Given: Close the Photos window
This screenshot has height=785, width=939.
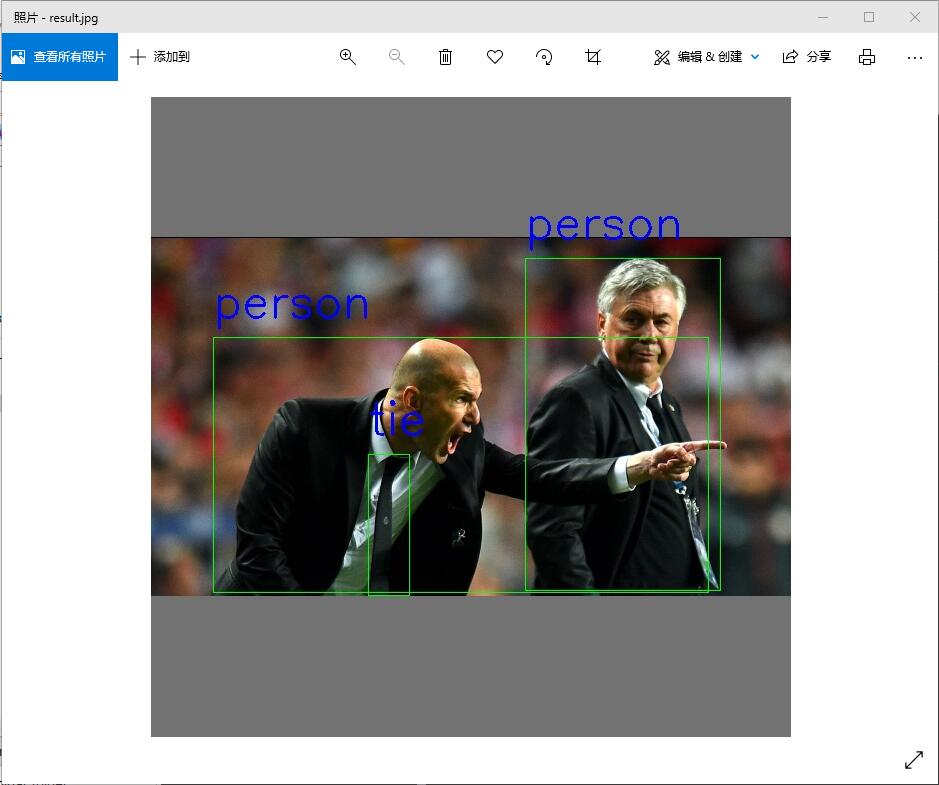Looking at the screenshot, I should pos(914,17).
